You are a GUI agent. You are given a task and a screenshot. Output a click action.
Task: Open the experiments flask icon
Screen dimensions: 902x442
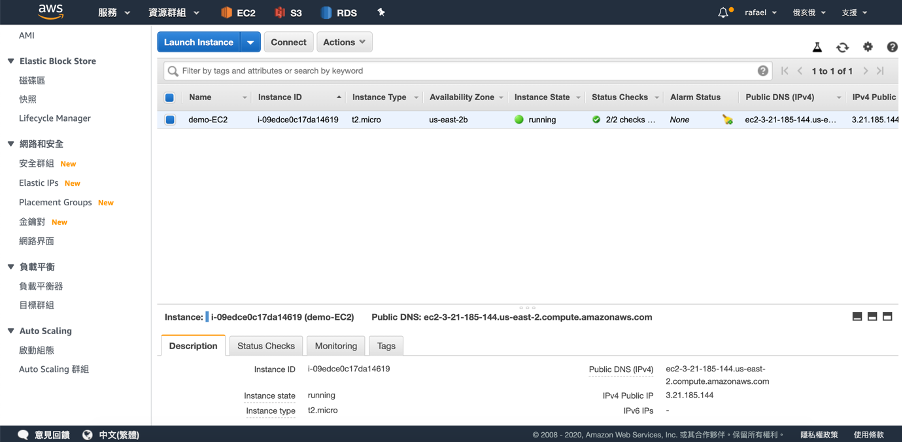817,47
